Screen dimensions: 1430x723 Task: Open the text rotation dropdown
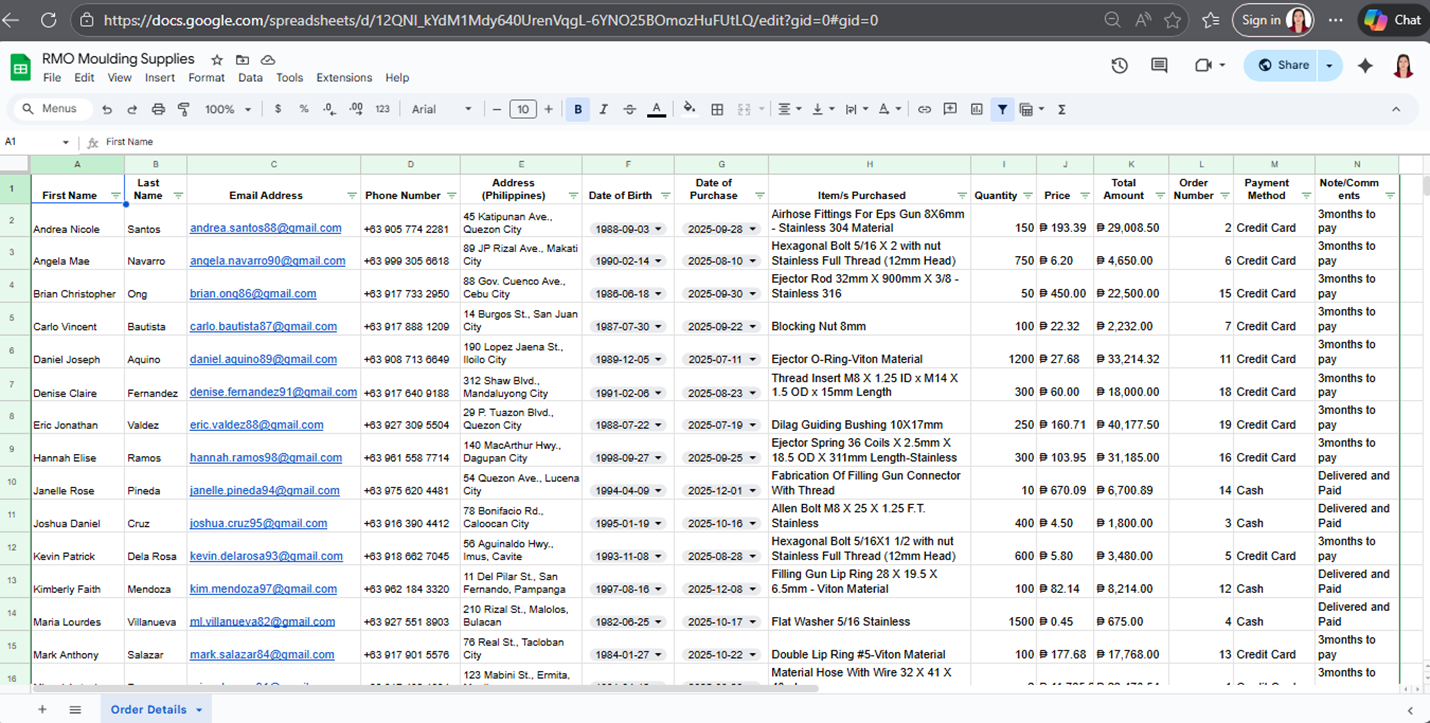tap(890, 109)
